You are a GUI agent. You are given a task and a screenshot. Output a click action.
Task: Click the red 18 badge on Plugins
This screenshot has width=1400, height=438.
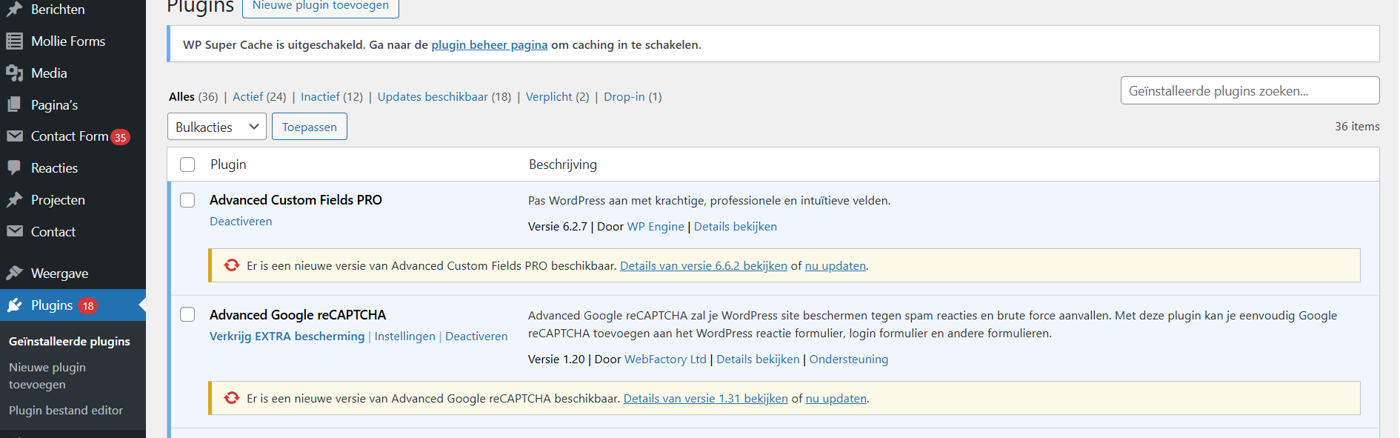click(x=88, y=306)
